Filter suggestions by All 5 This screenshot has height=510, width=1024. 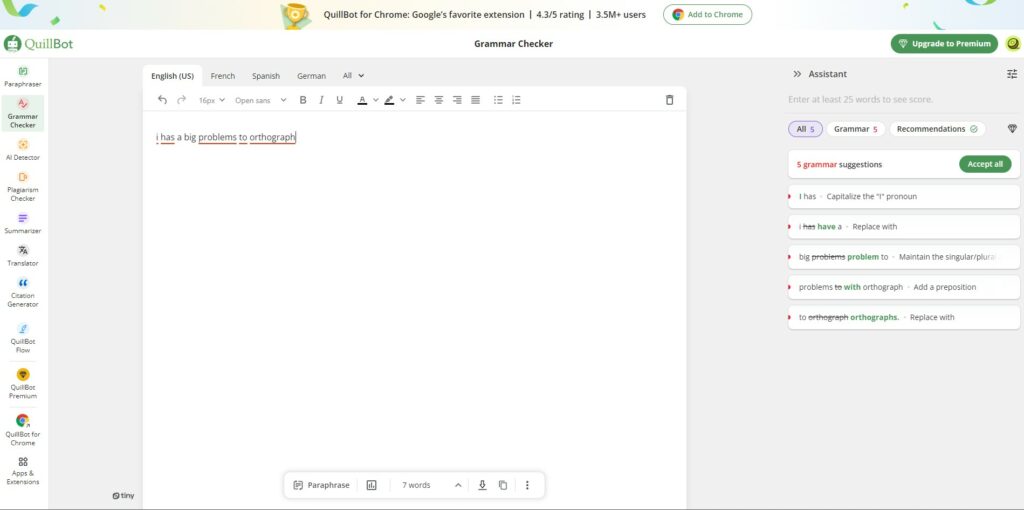point(806,129)
